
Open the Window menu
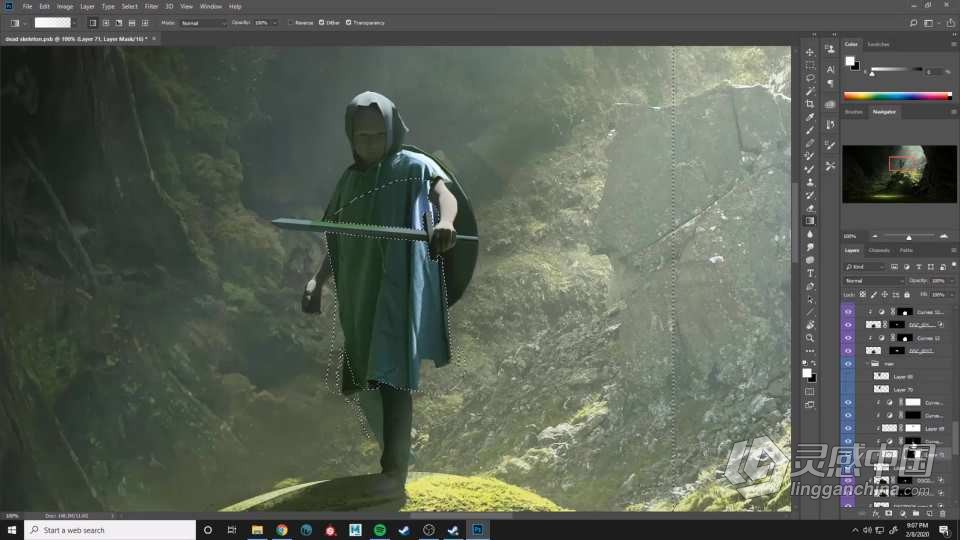click(211, 6)
